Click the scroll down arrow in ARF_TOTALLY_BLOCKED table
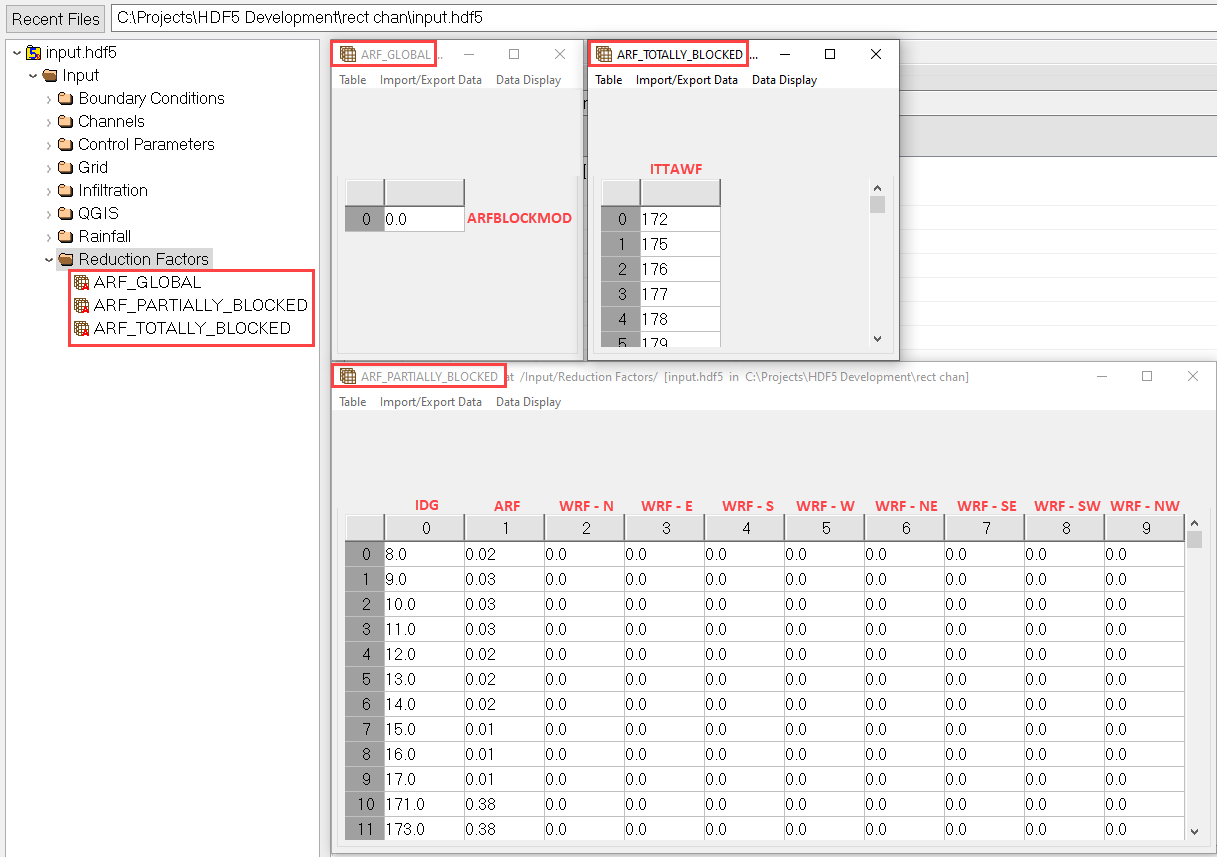Viewport: 1217px width, 857px height. (877, 339)
